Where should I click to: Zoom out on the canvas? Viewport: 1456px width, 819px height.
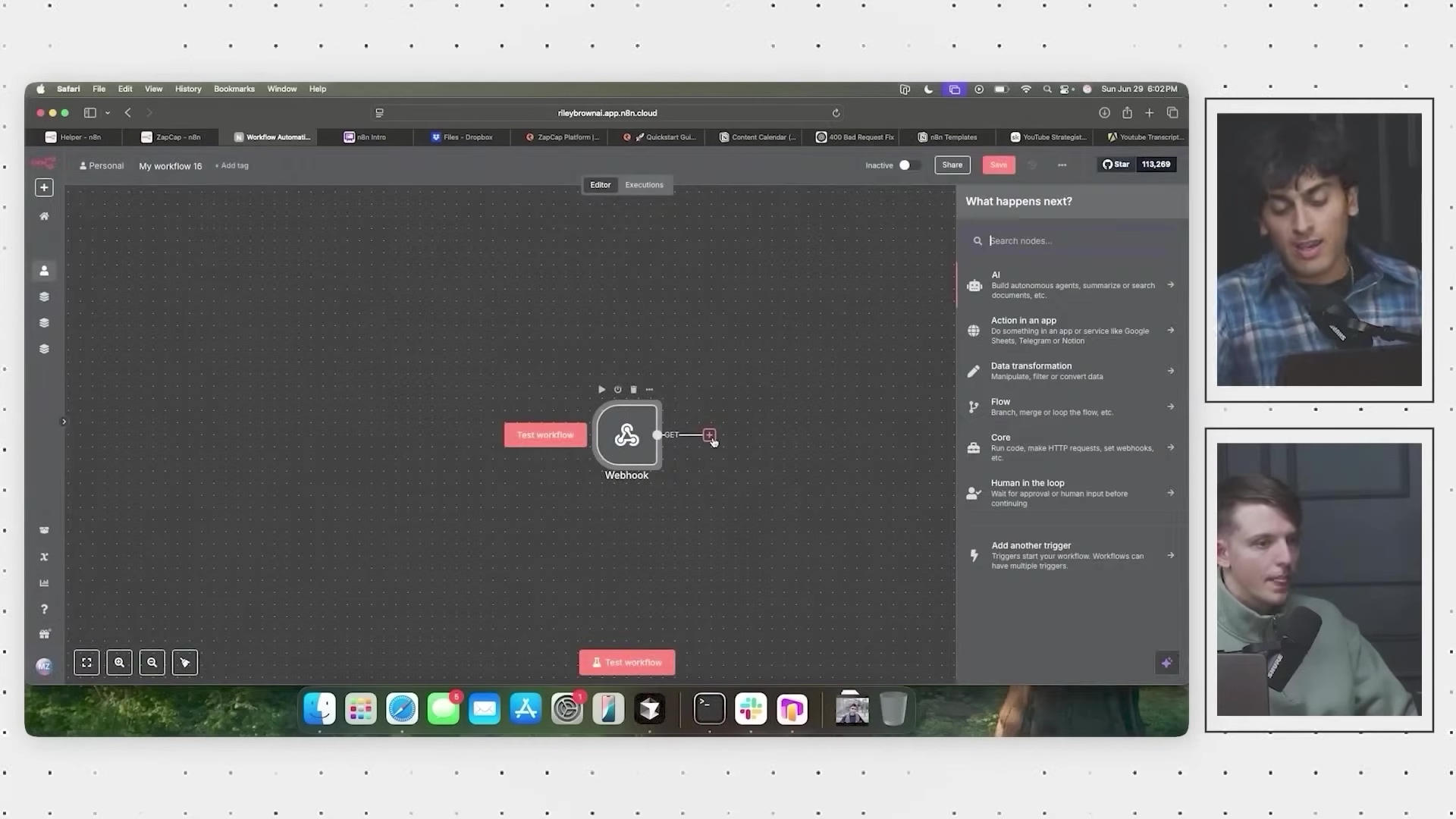pos(152,662)
